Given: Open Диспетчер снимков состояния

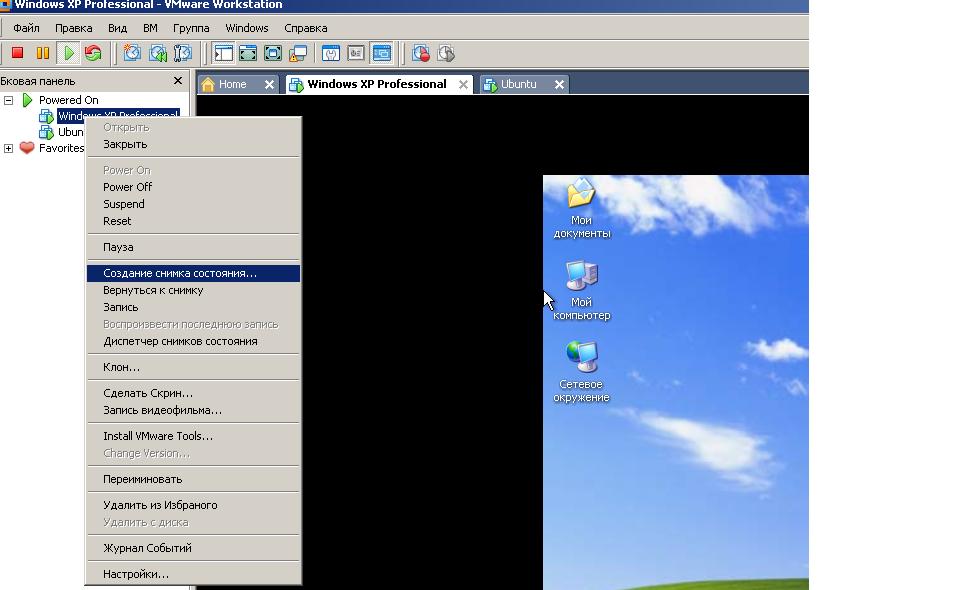Looking at the screenshot, I should coord(193,342).
